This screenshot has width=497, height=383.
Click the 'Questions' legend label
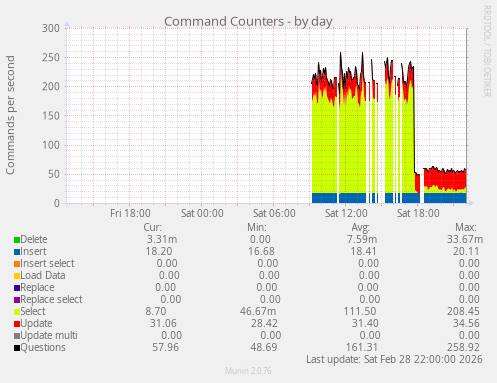pyautogui.click(x=43, y=347)
